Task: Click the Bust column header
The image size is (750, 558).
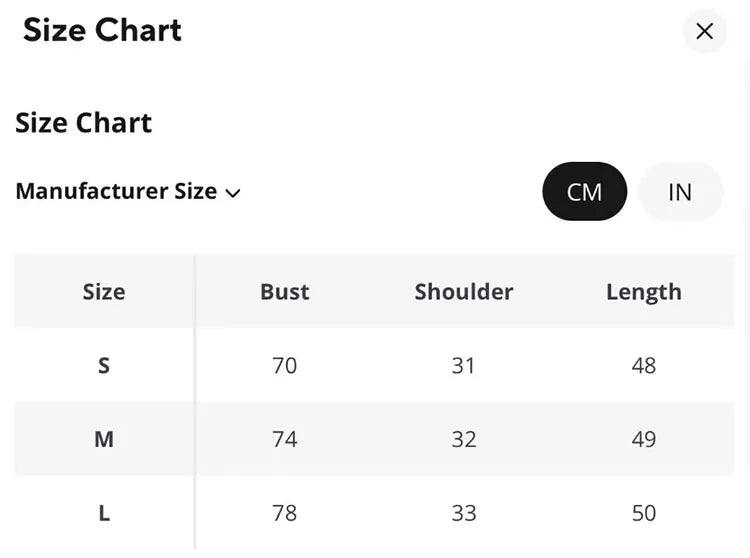Action: 285,292
